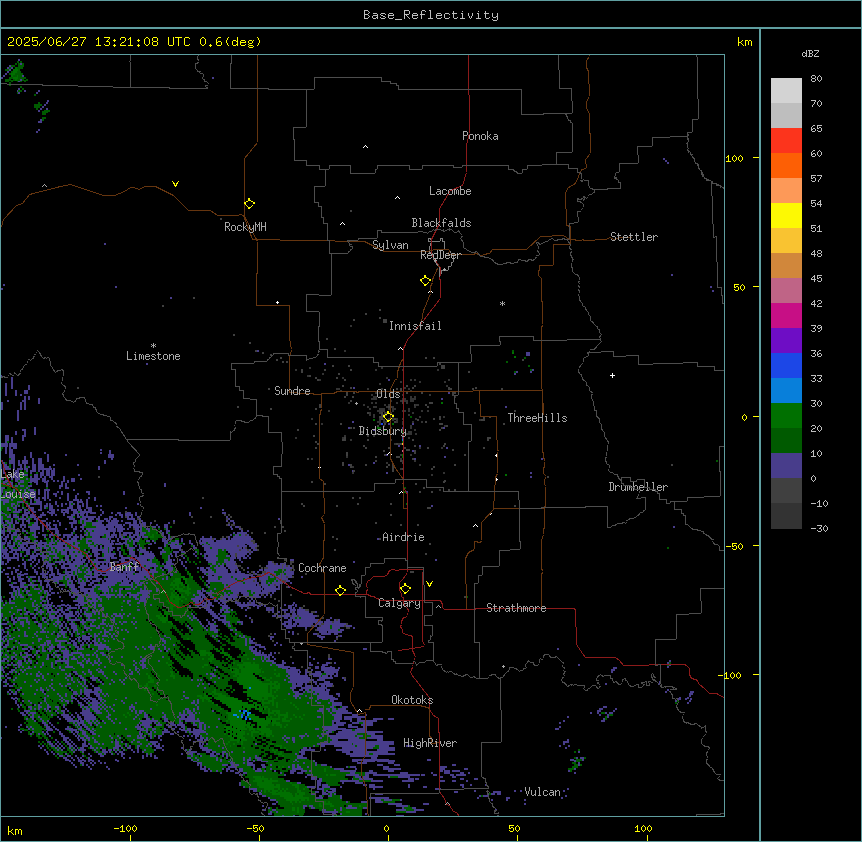Click the ThreeHills label
The image size is (862, 842).
[x=537, y=418]
